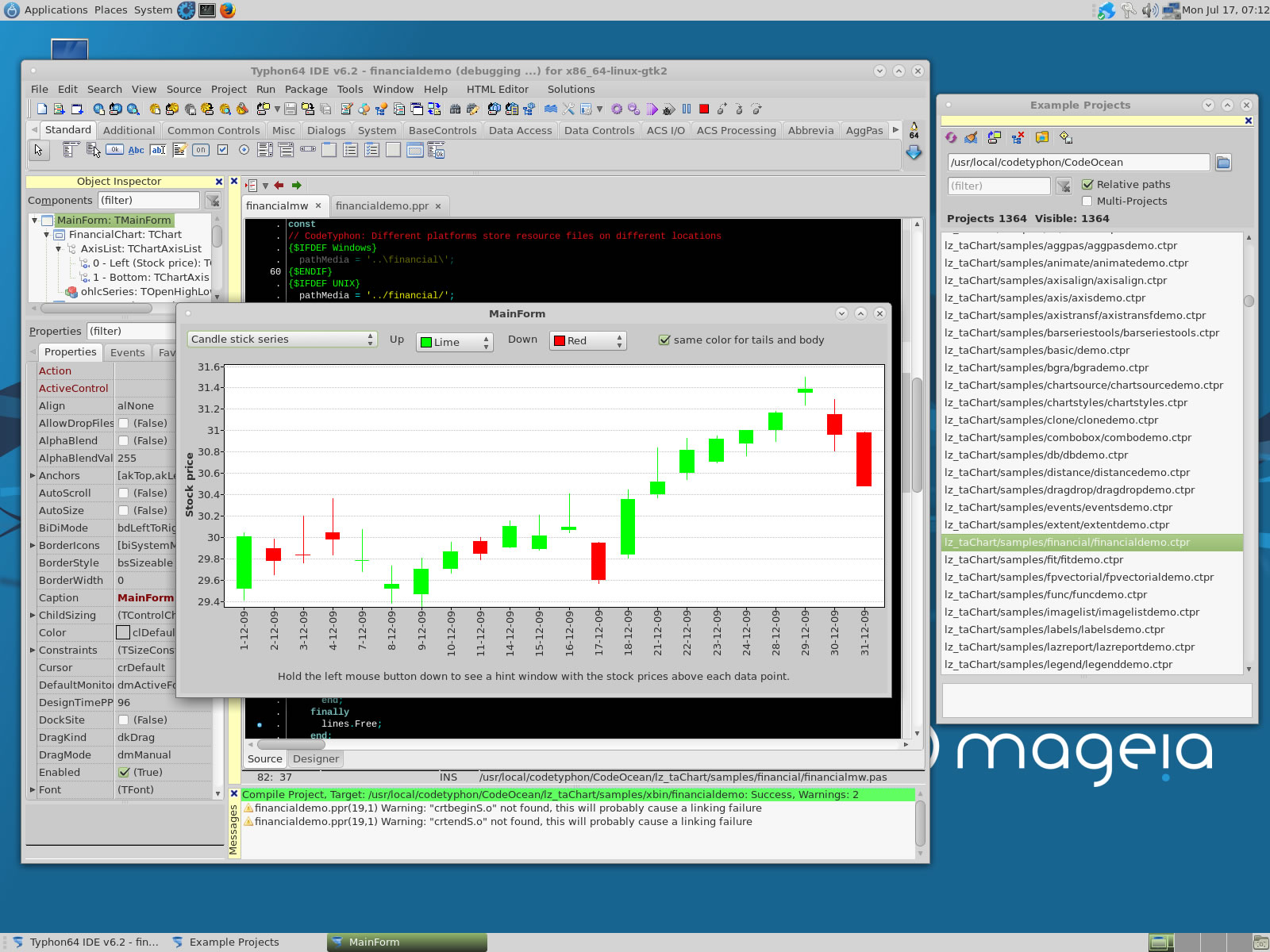Image resolution: width=1270 pixels, height=952 pixels.
Task: Toggle the AllowDropFiles property checkbox
Action: click(x=124, y=423)
